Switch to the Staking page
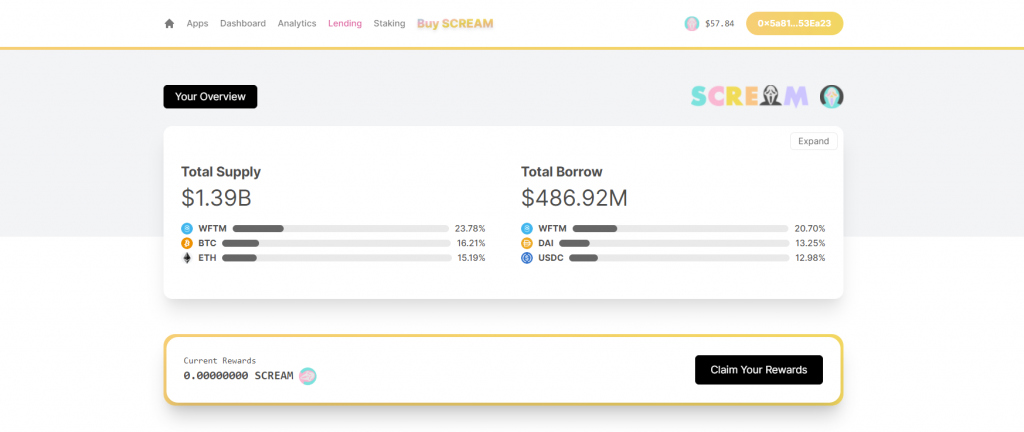 389,23
